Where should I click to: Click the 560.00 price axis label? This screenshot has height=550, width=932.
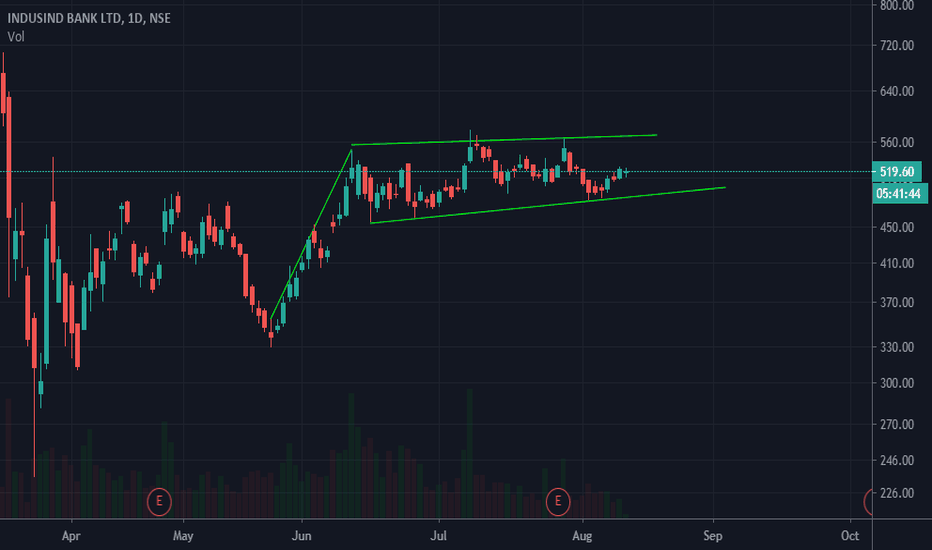[x=897, y=142]
